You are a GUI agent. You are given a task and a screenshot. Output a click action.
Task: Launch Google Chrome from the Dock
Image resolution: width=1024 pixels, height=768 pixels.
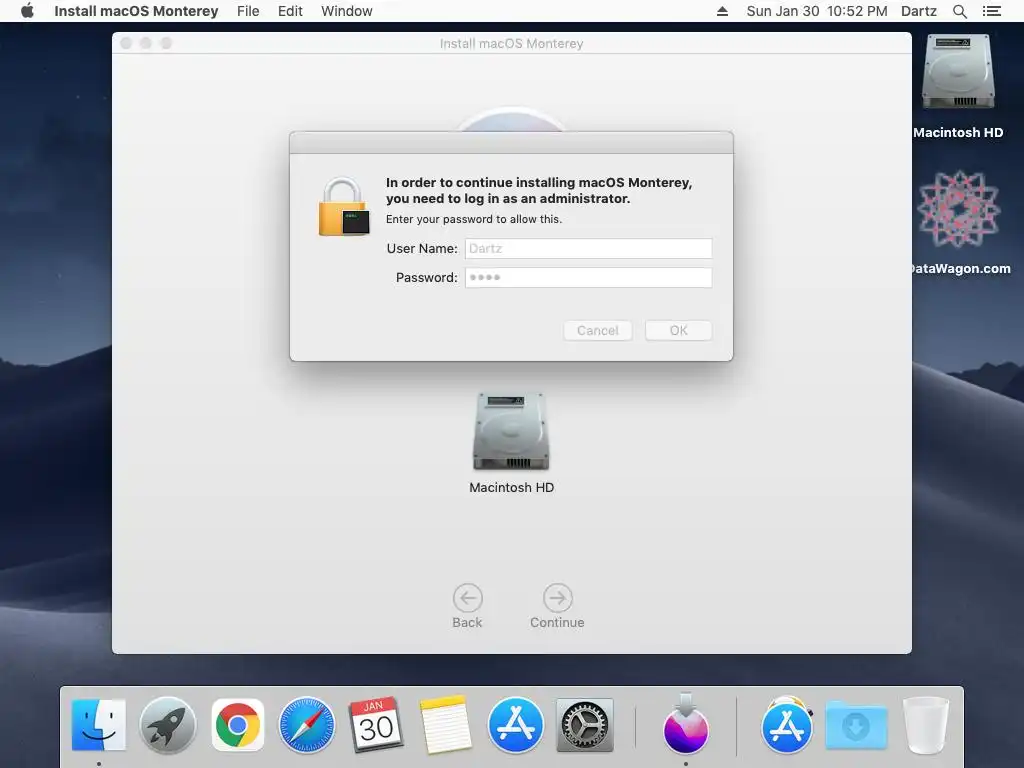point(238,725)
